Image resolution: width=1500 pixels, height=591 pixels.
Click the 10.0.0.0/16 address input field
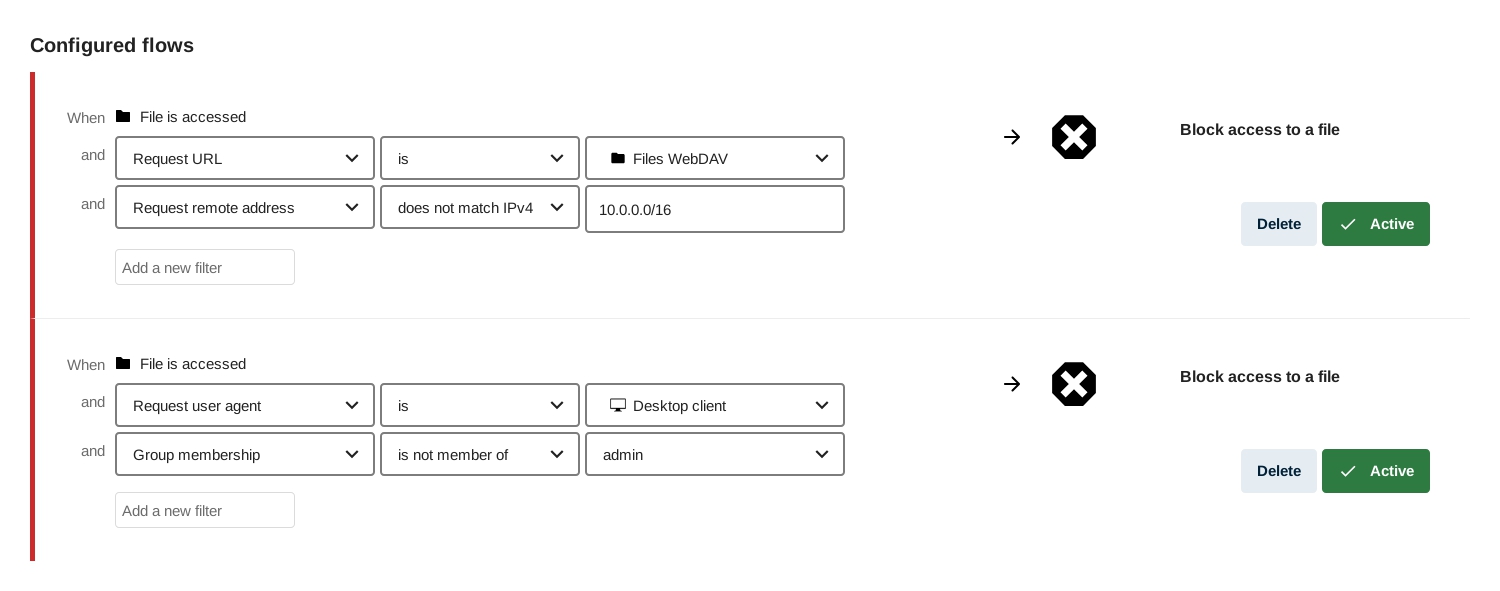point(715,209)
